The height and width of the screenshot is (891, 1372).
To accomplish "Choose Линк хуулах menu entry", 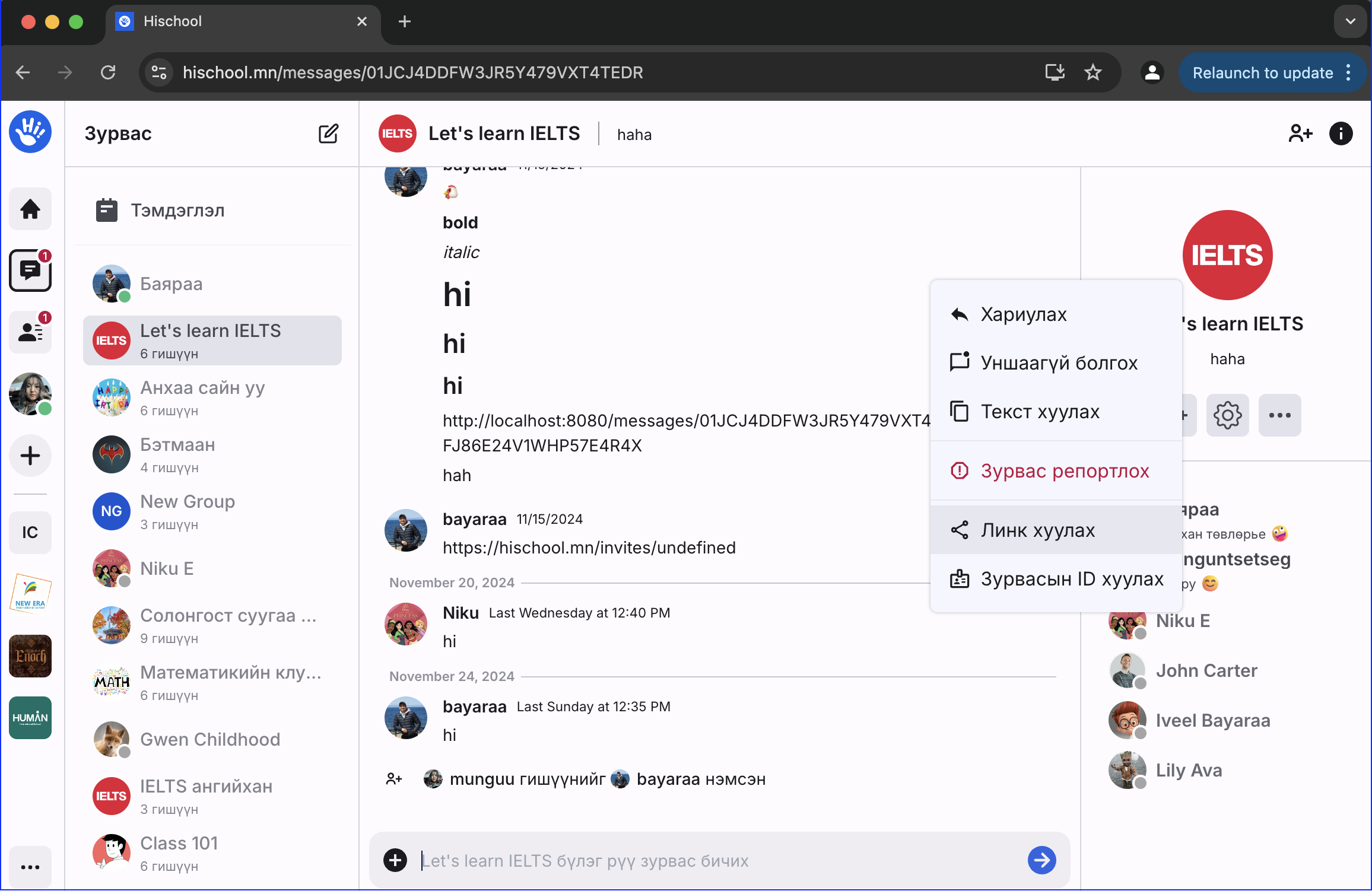I will (1037, 530).
